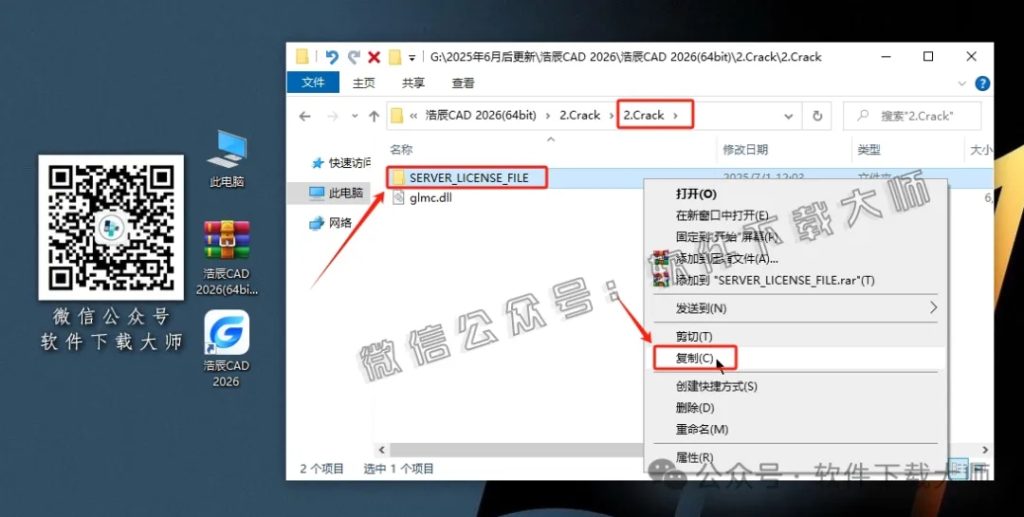Image resolution: width=1024 pixels, height=517 pixels.
Task: Click new folder icon in quick access toolbar
Action: click(394, 57)
